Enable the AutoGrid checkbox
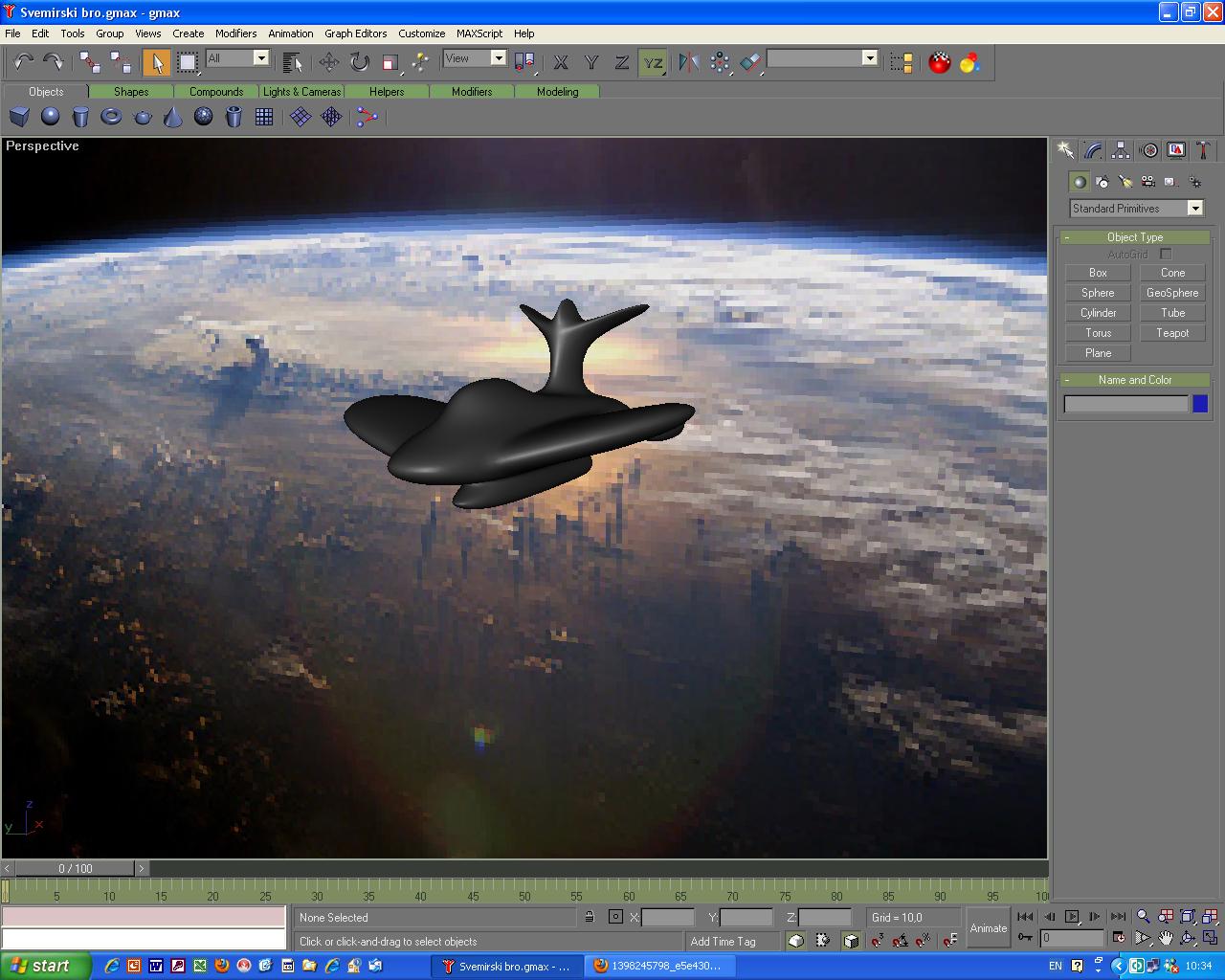1225x980 pixels. click(1166, 255)
